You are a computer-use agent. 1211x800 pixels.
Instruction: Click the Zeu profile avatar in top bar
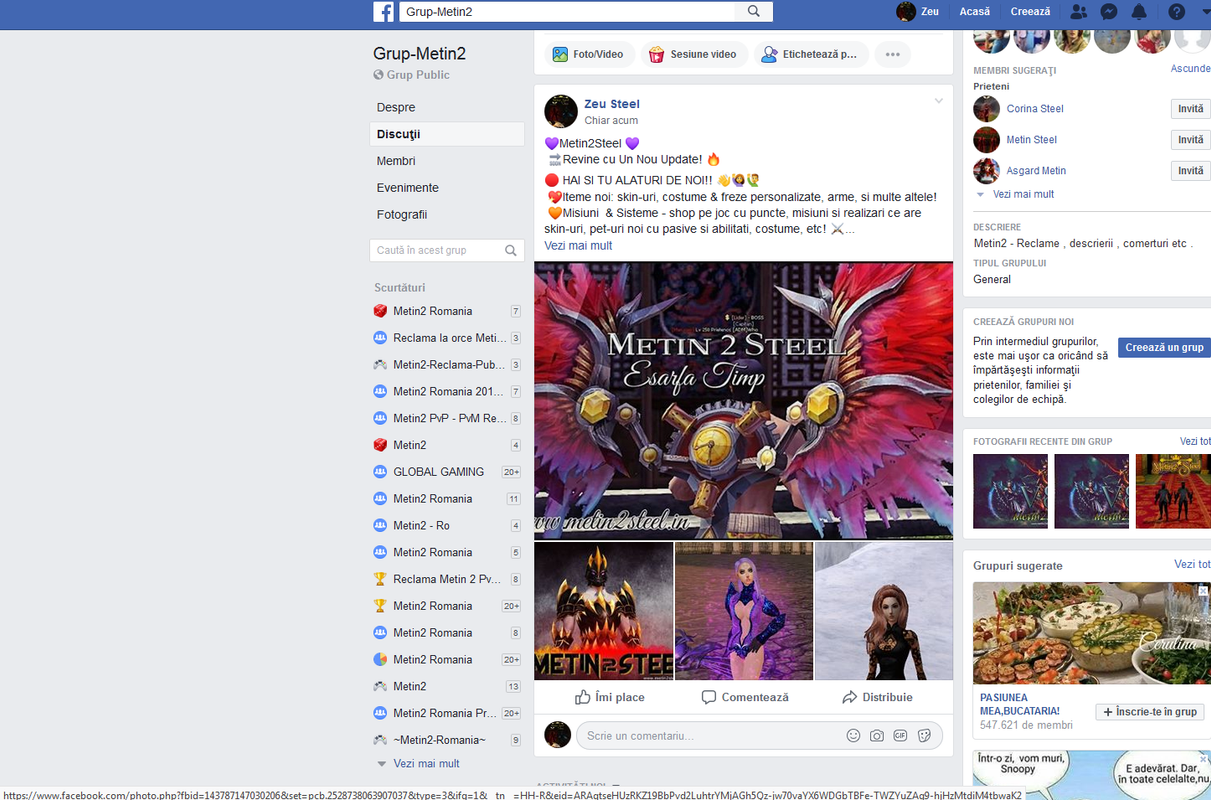(x=906, y=12)
